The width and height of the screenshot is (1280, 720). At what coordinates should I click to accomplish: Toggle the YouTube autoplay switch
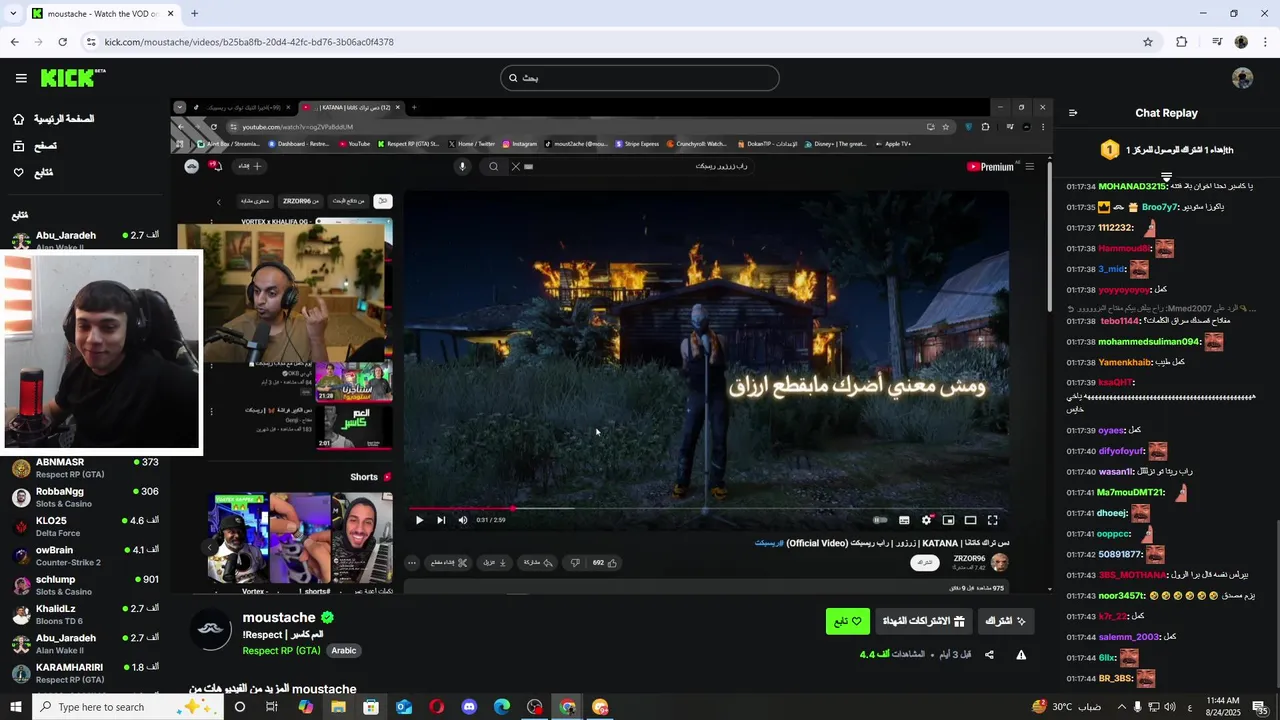coord(880,520)
